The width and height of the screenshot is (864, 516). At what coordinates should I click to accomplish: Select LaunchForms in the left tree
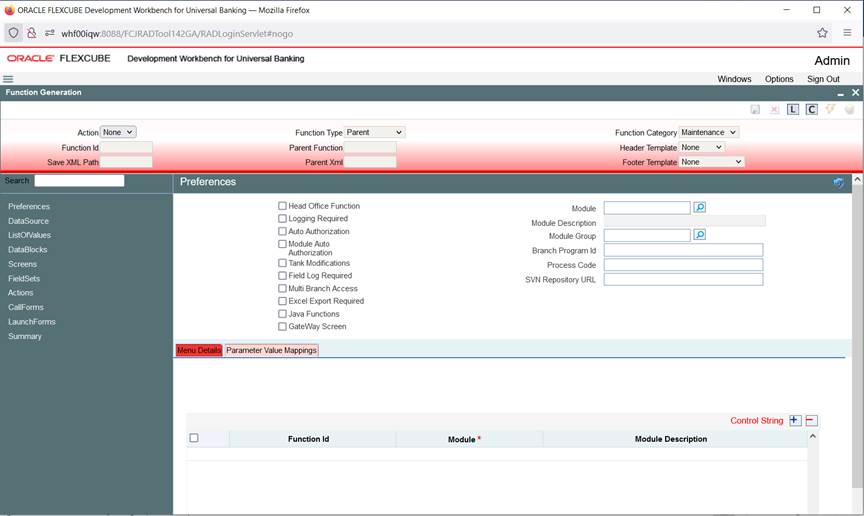31,321
